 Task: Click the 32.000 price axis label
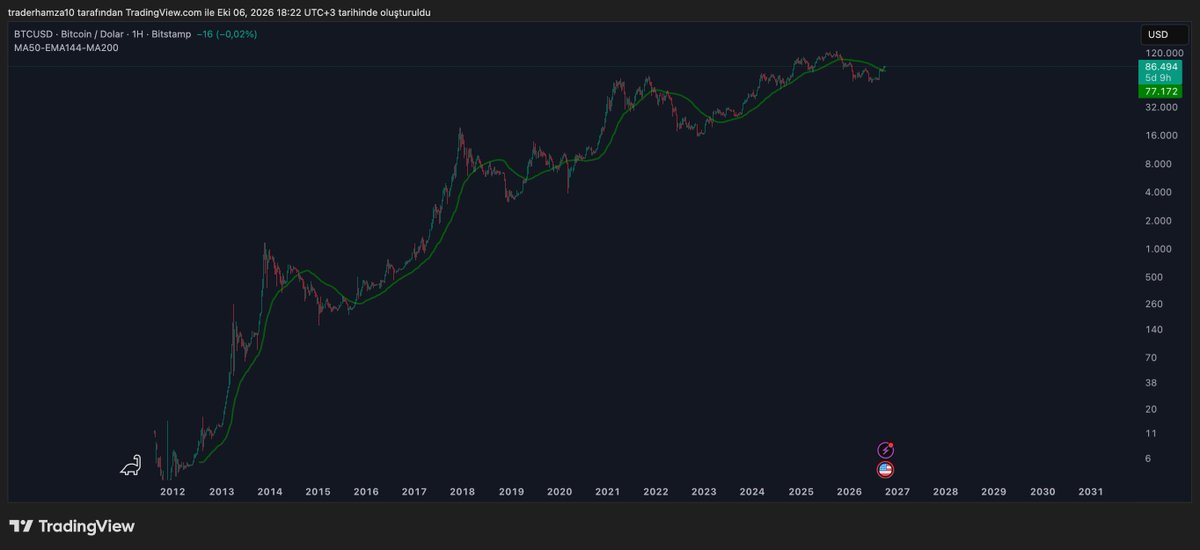click(1164, 107)
